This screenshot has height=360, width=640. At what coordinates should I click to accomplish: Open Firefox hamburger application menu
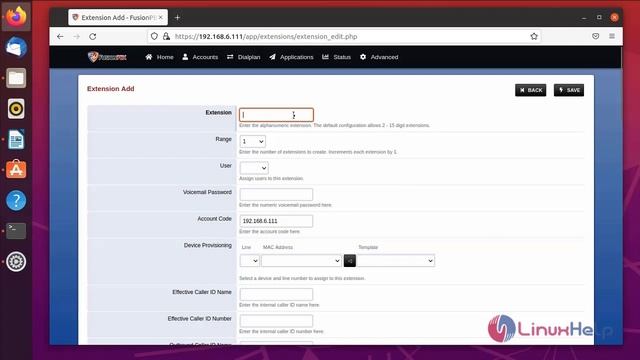(x=612, y=36)
